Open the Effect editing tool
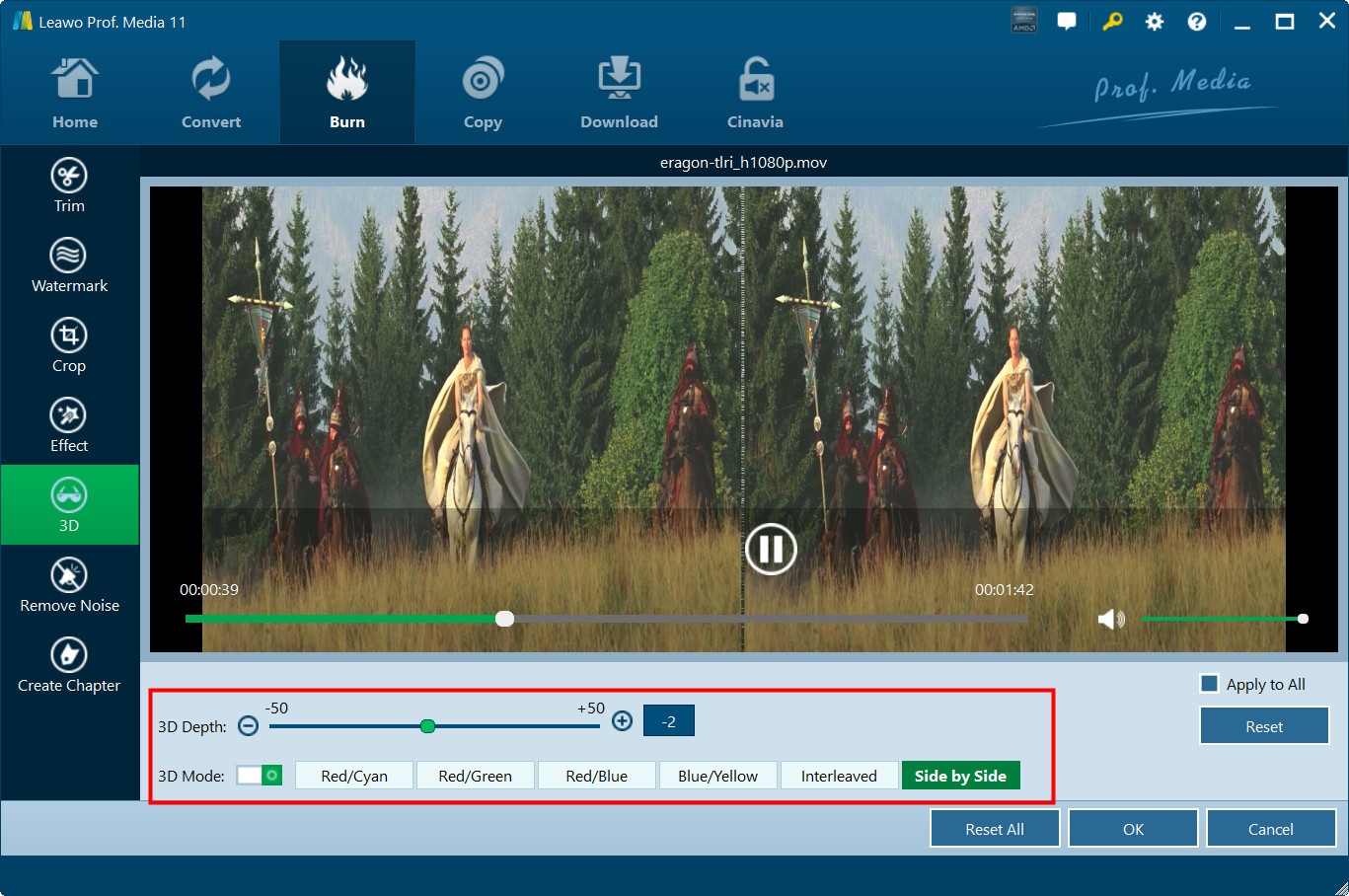This screenshot has width=1349, height=896. (x=69, y=425)
